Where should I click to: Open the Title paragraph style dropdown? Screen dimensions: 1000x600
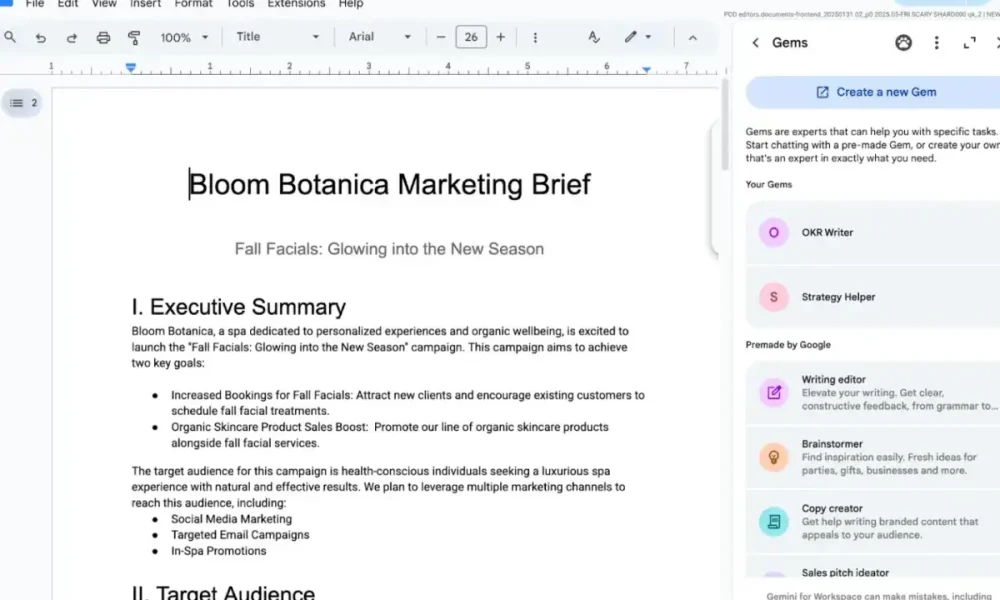click(x=277, y=37)
